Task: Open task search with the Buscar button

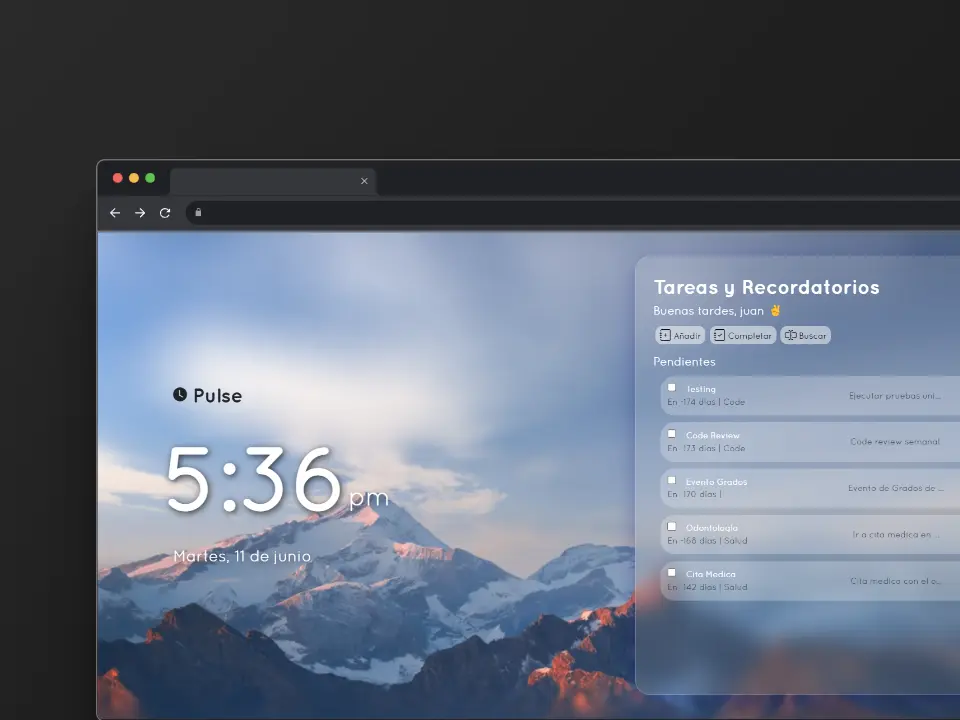Action: pyautogui.click(x=805, y=336)
